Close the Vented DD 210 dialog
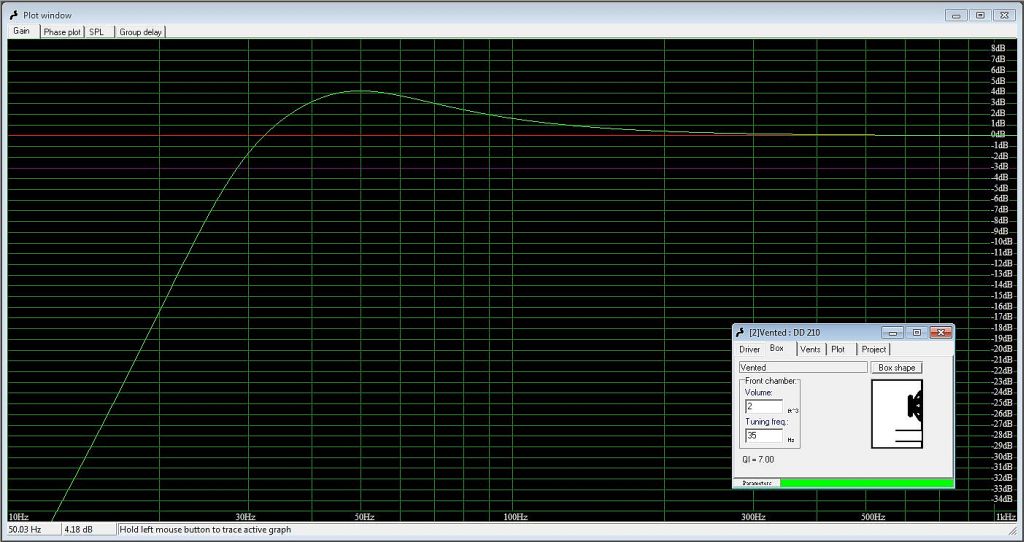 [939, 332]
